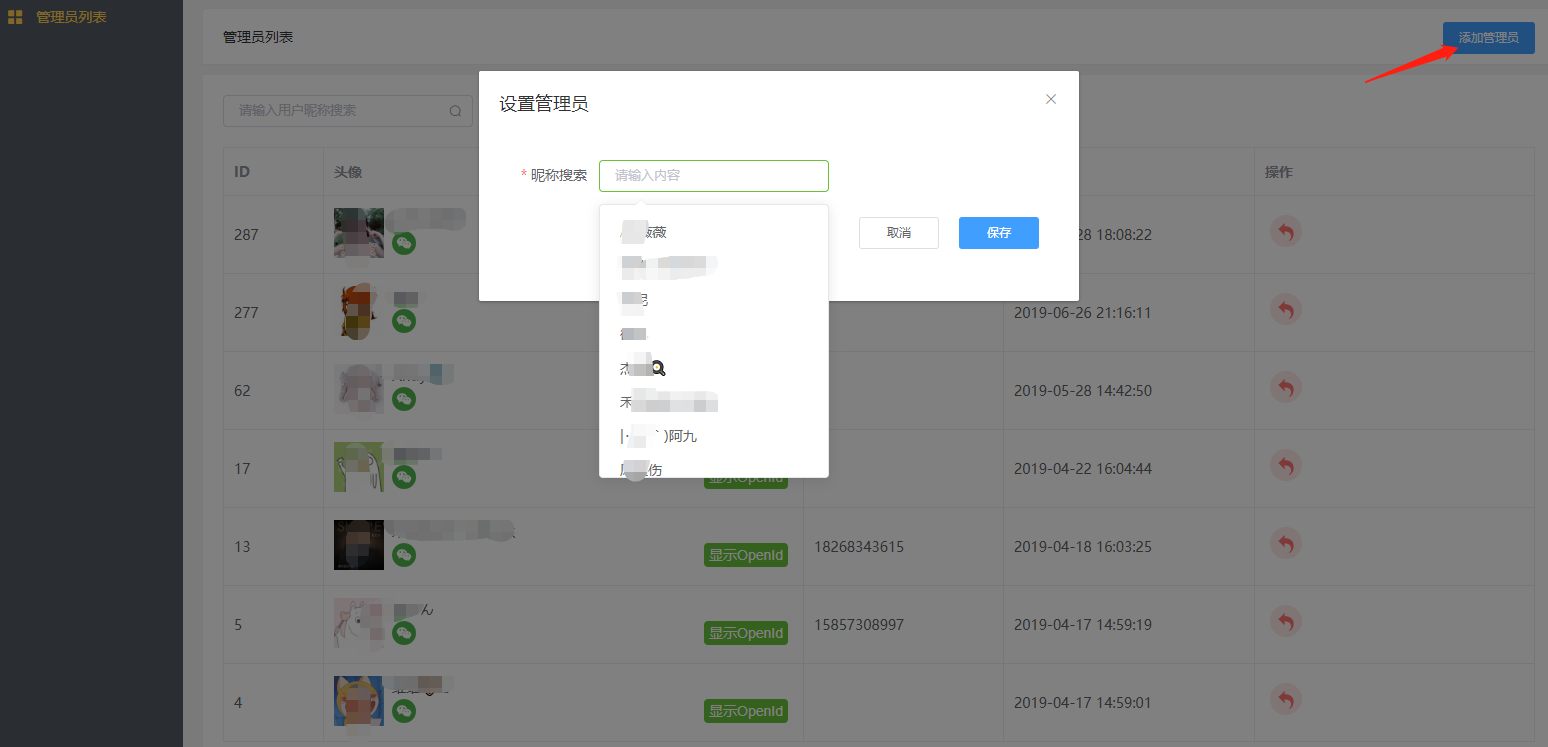Image resolution: width=1548 pixels, height=747 pixels.
Task: Click the undo icon for ID 287
Action: pyautogui.click(x=1285, y=232)
